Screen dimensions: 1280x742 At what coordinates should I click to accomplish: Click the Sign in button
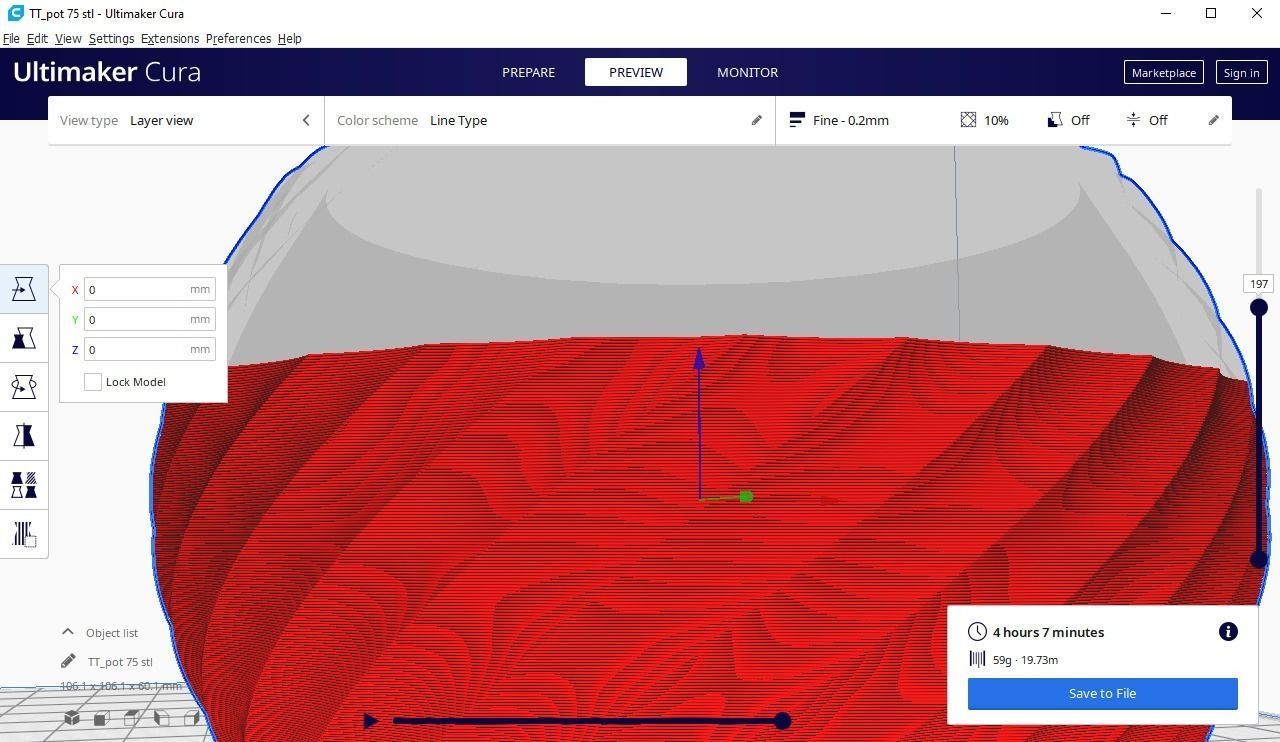(1241, 72)
